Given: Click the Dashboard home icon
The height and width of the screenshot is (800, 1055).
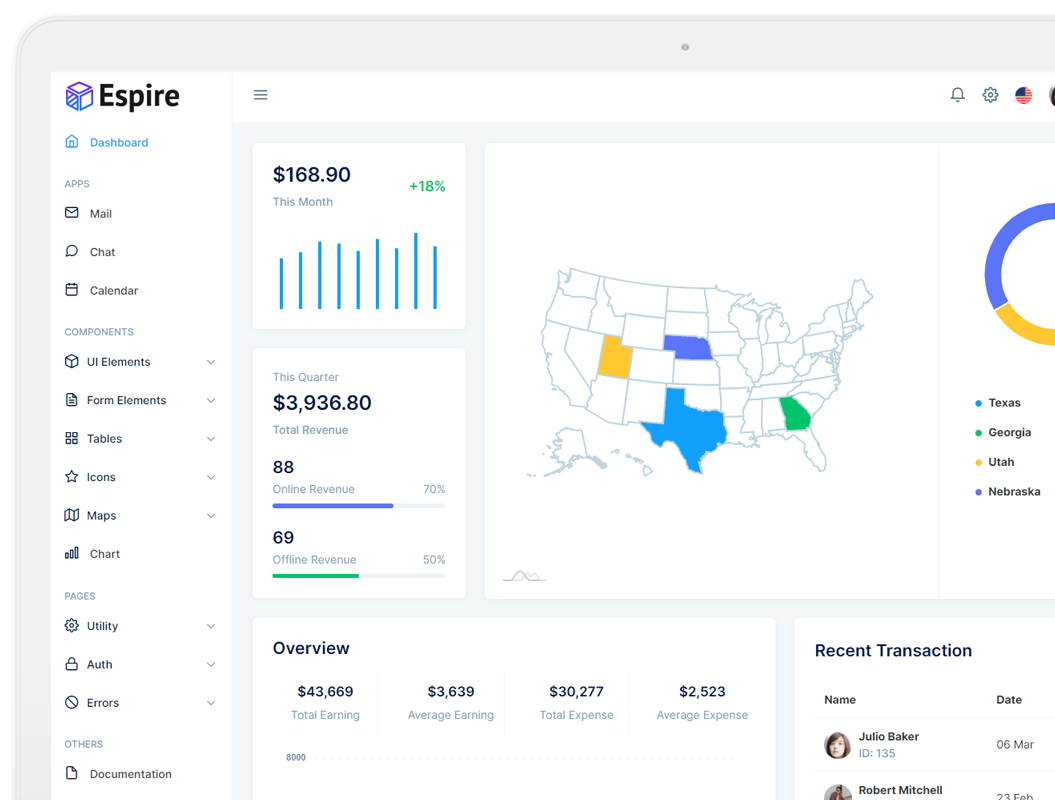Looking at the screenshot, I should tap(71, 141).
